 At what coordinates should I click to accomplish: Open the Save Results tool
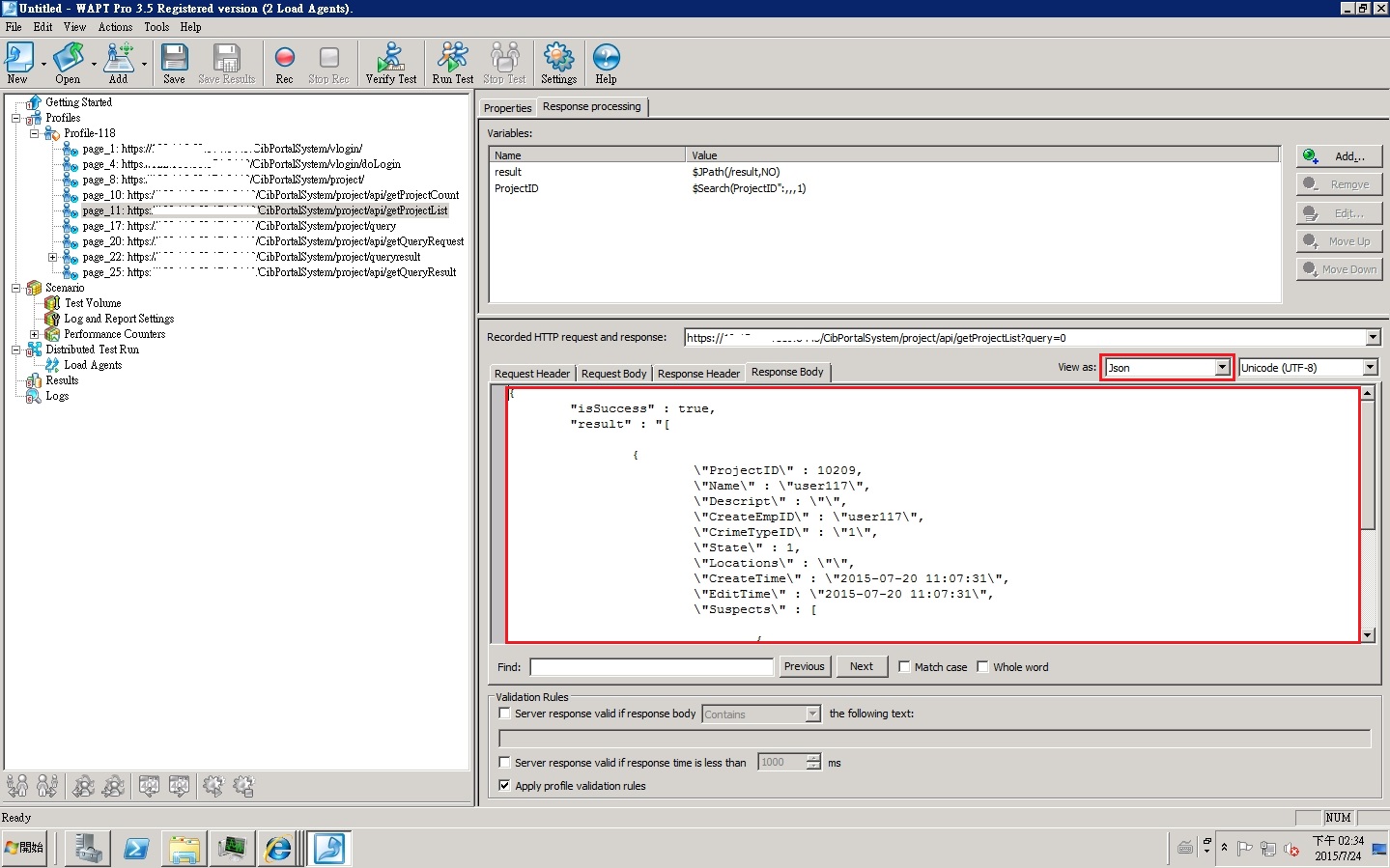pos(226,62)
